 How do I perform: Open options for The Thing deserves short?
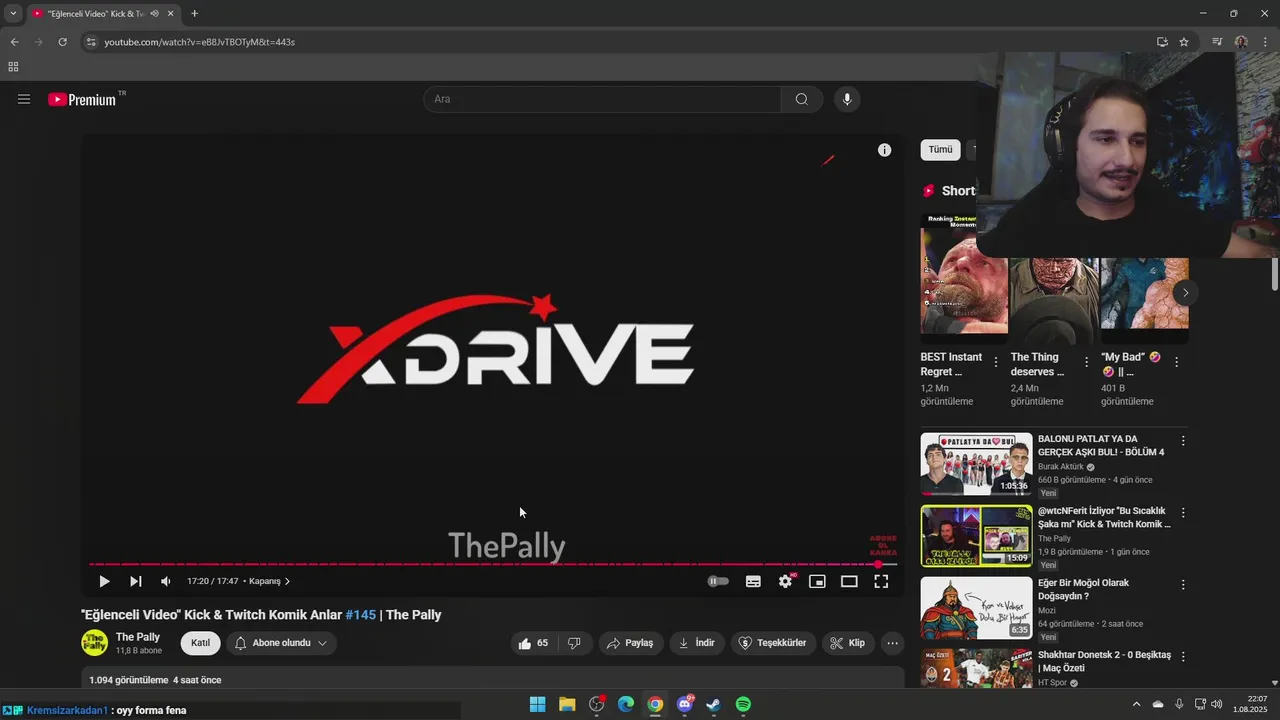click(1086, 362)
